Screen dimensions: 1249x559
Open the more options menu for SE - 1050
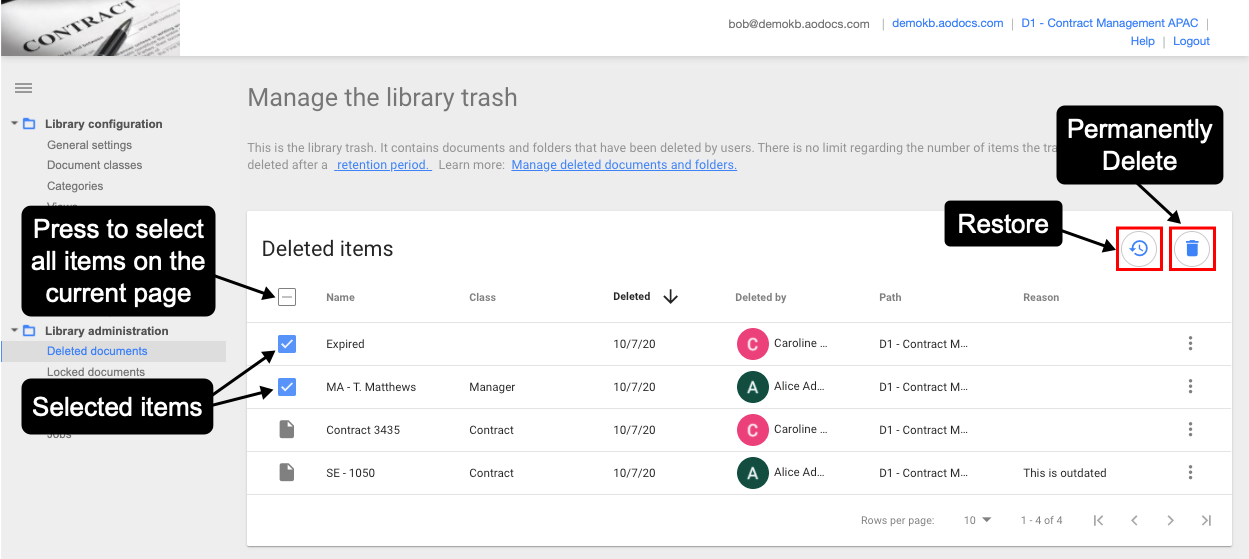(x=1190, y=473)
